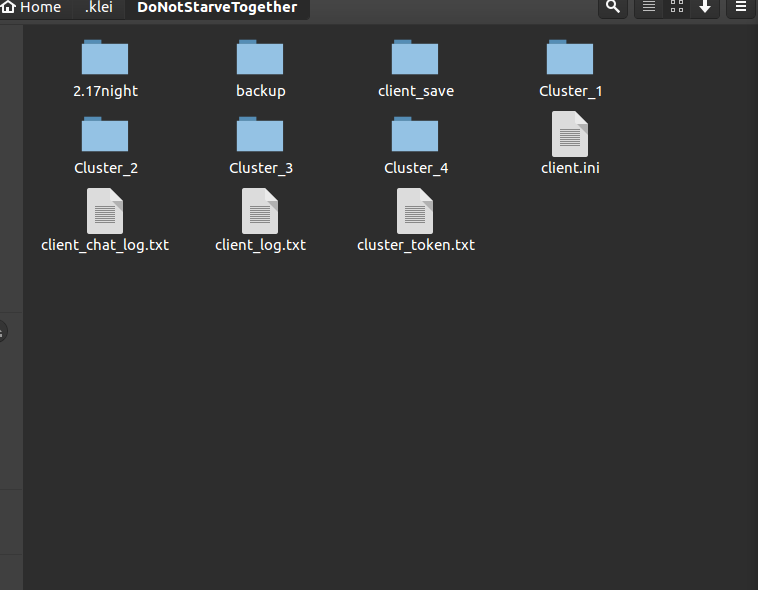Go to Home in path bar
The height and width of the screenshot is (590, 758).
coord(32,7)
